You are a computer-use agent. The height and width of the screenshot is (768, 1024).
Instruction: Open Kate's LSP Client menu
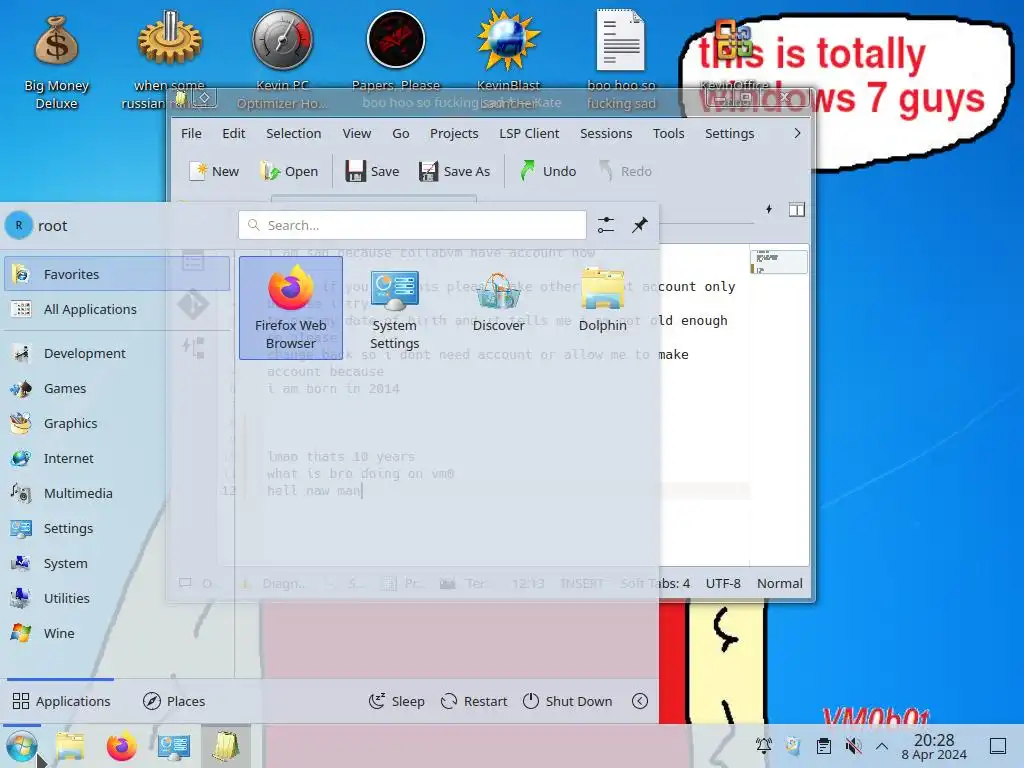pyautogui.click(x=529, y=133)
